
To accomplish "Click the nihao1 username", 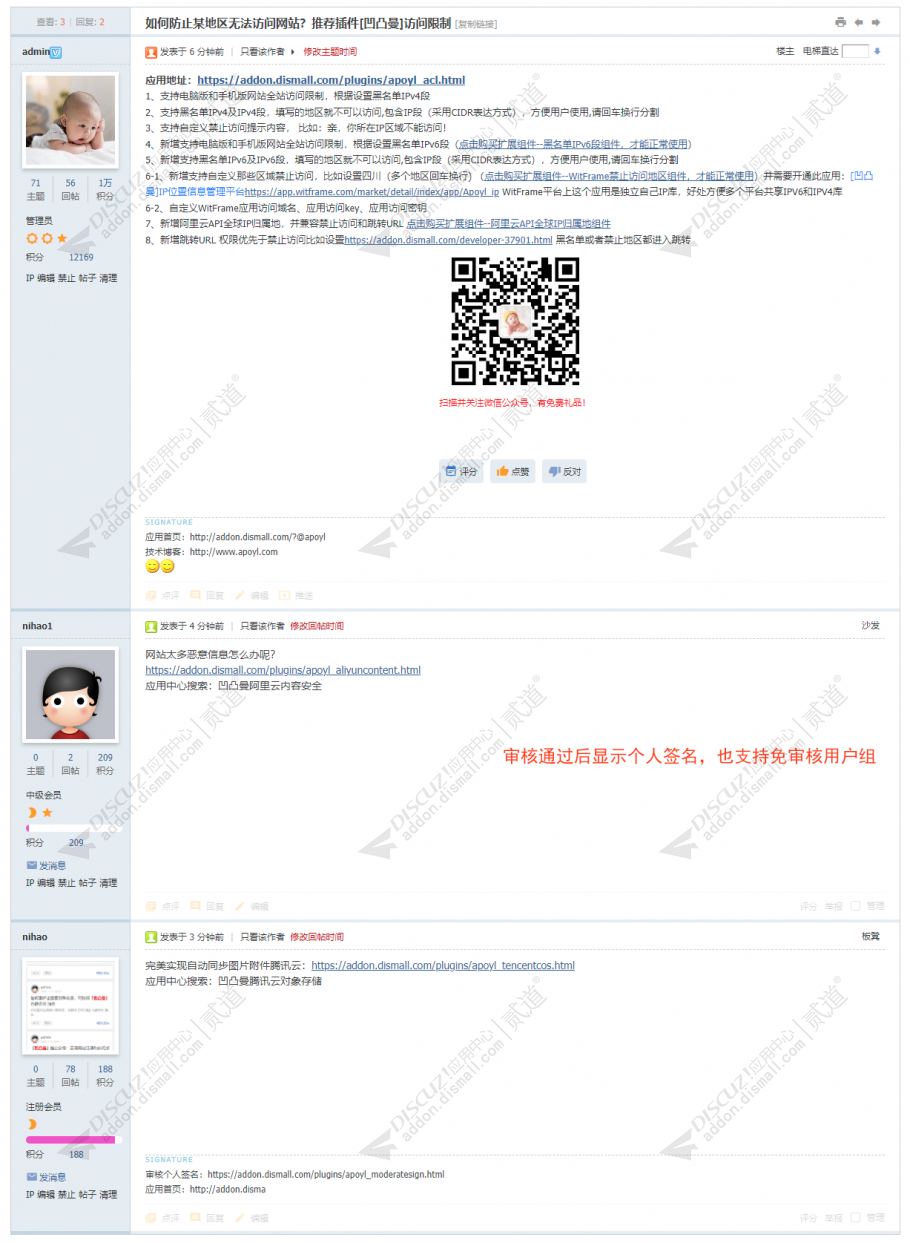I will pos(37,626).
